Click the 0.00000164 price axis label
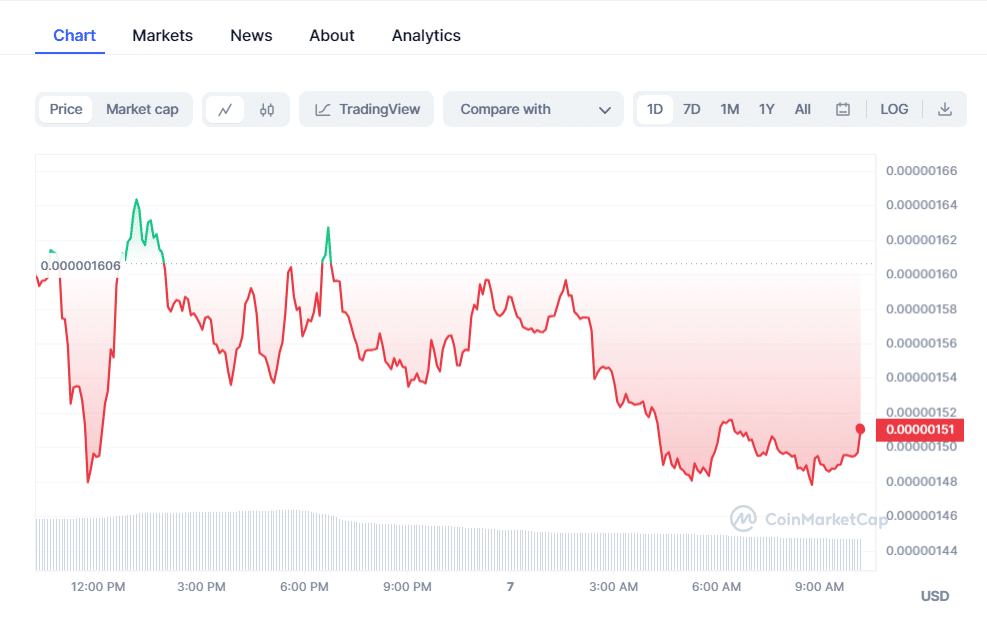 [922, 205]
